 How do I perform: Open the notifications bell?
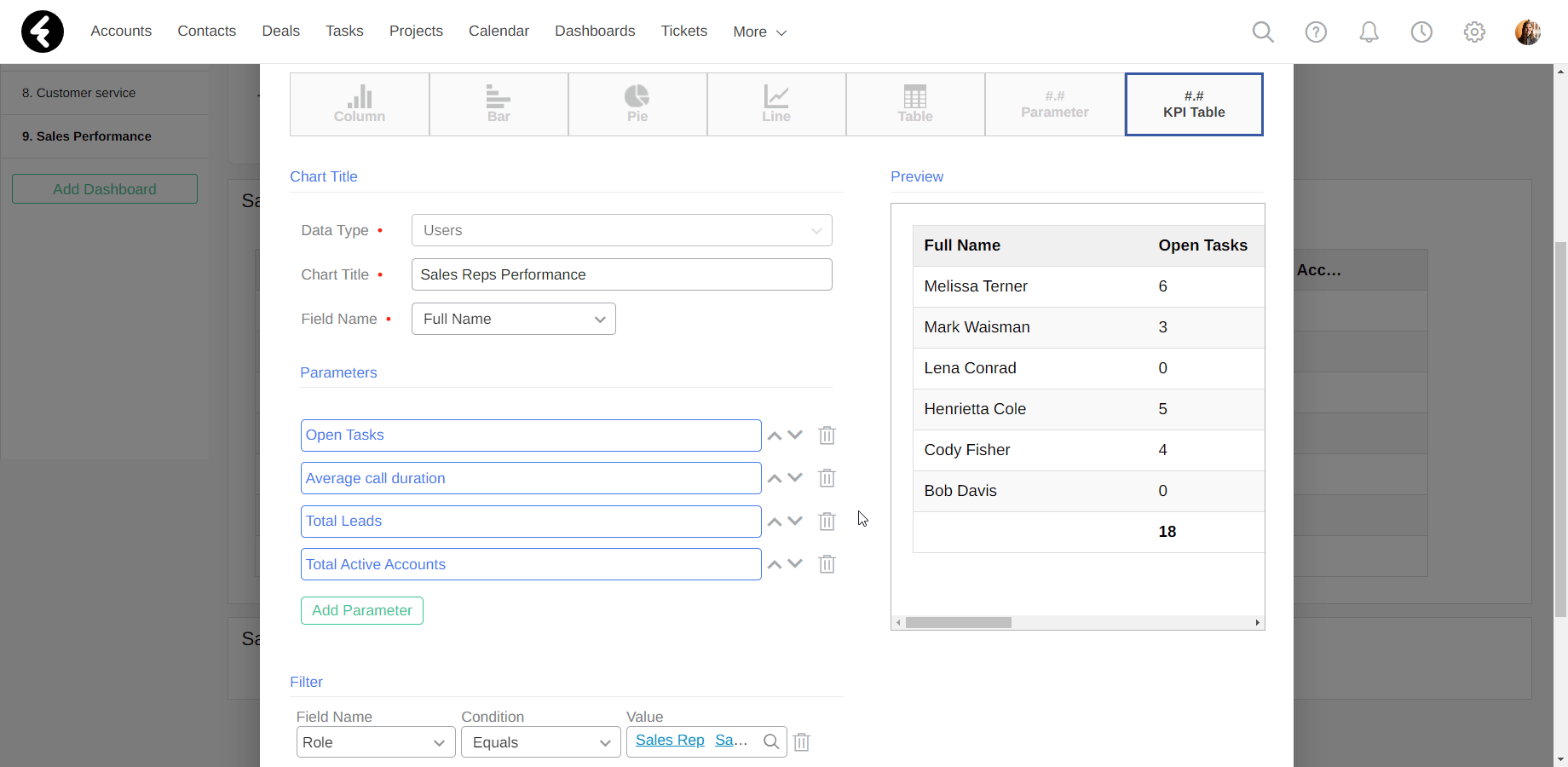coord(1369,32)
